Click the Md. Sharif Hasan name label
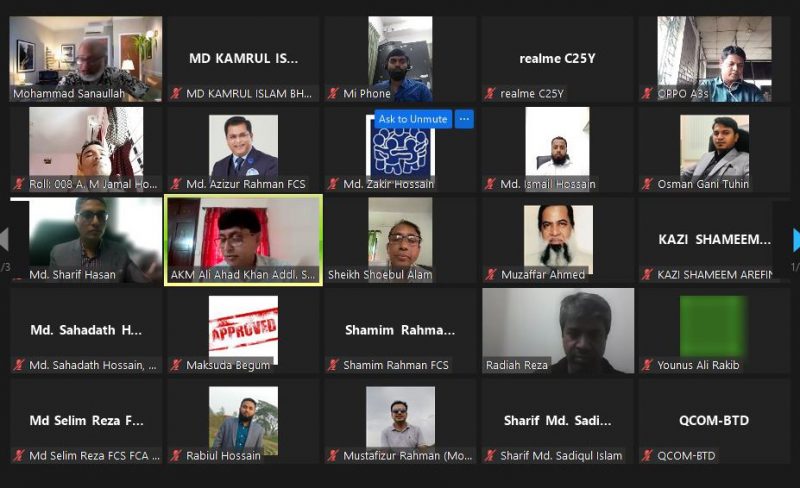 click(72, 275)
